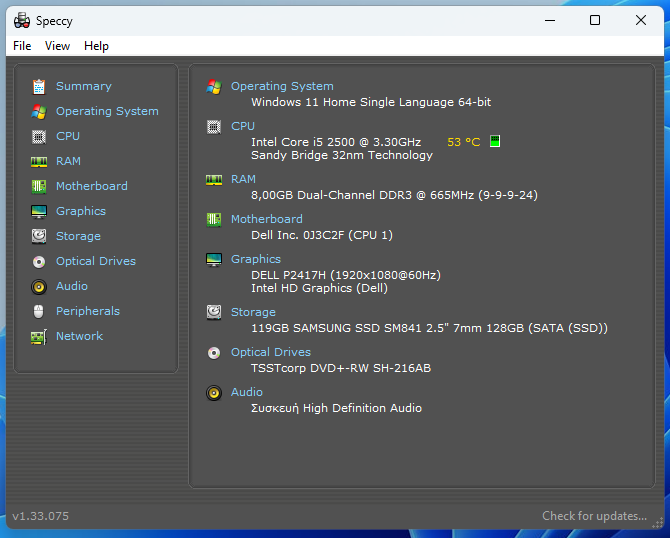
Task: Click the CPU chip icon in summary panel
Action: (x=214, y=127)
